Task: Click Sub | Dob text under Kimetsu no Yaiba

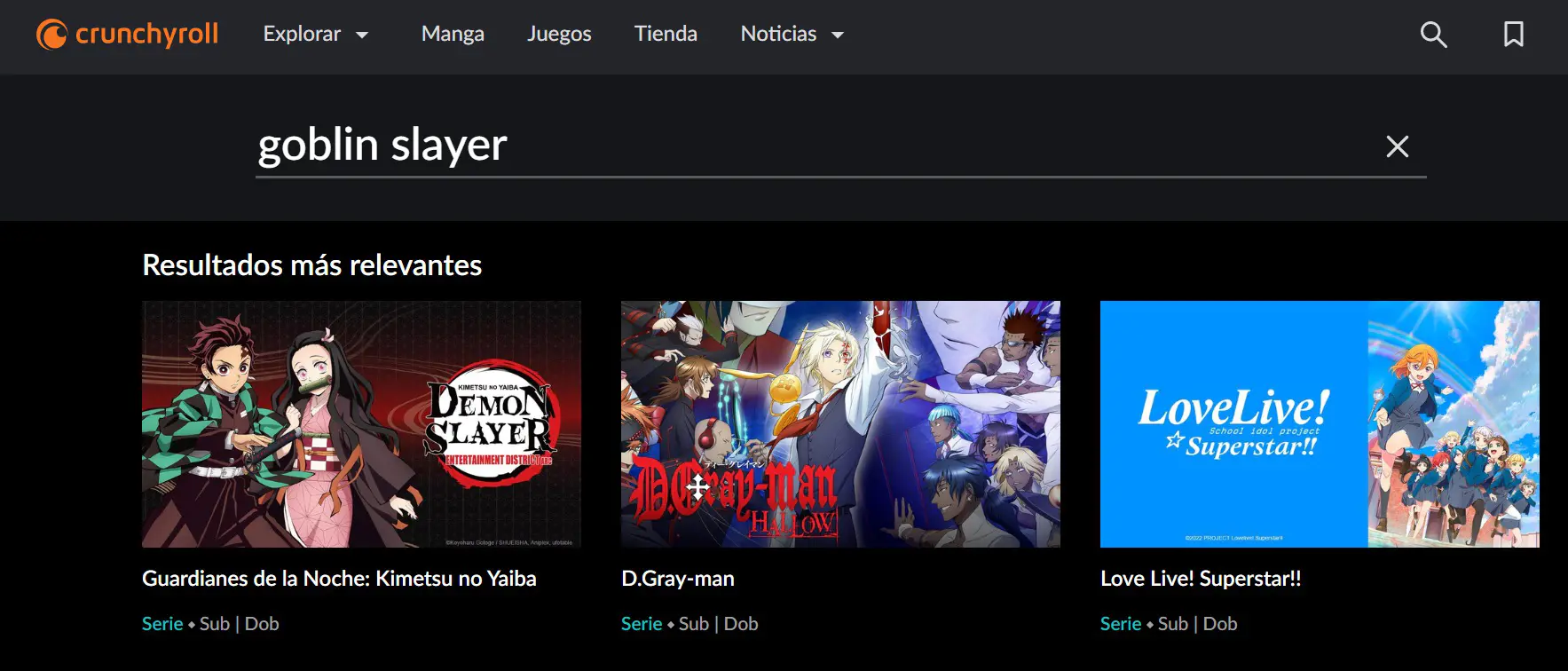Action: 240,624
